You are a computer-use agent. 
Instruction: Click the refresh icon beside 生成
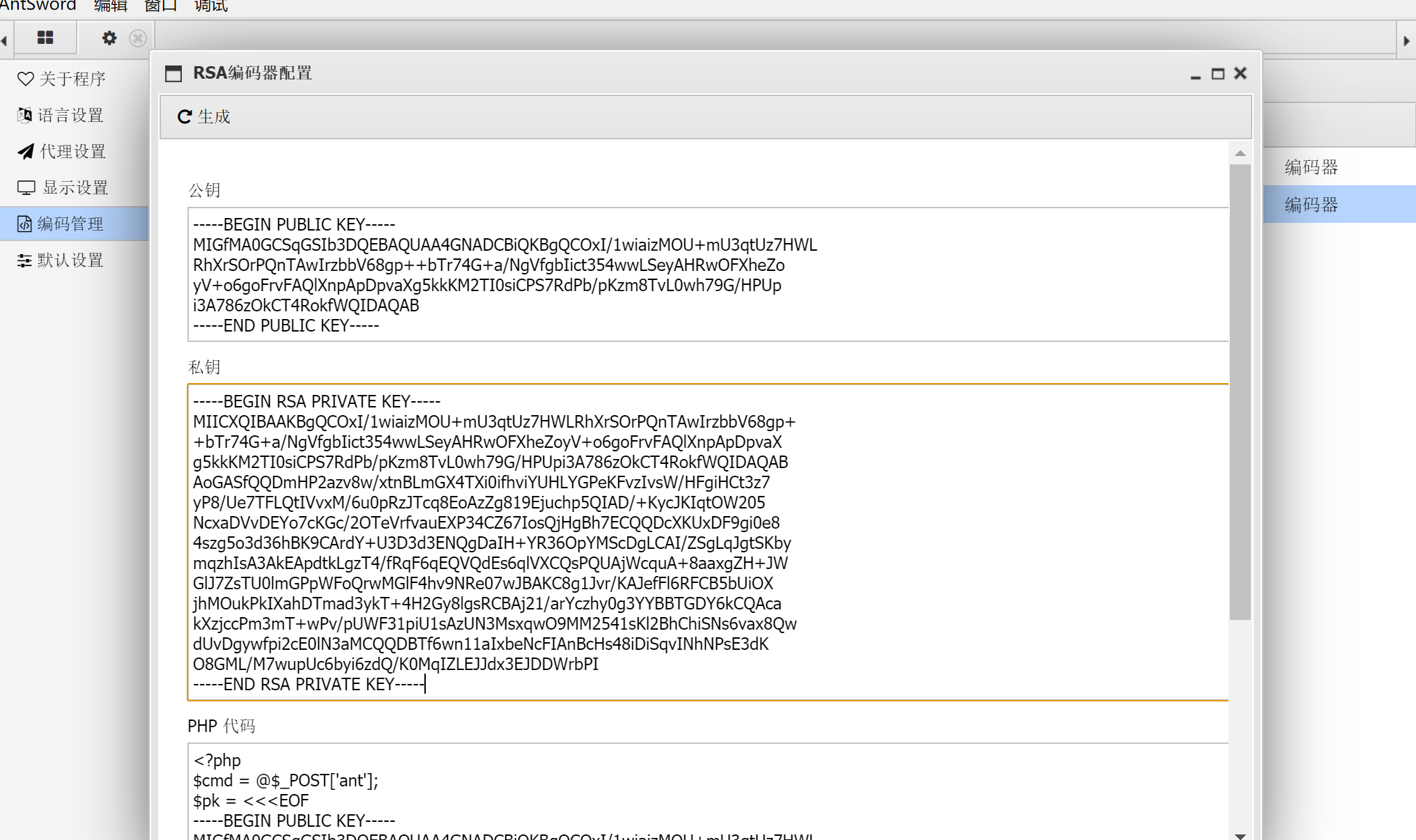[x=185, y=116]
